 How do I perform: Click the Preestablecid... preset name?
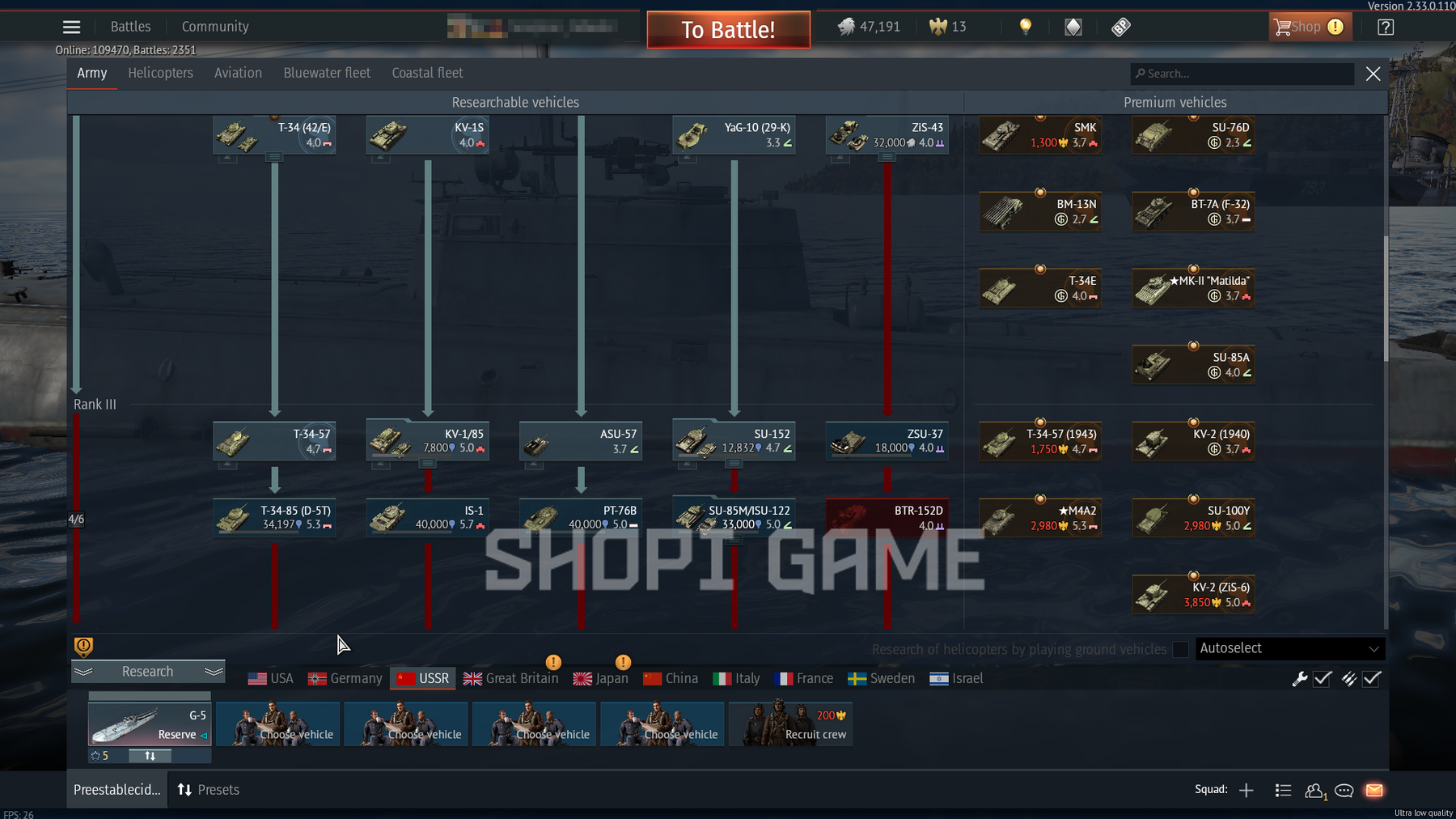(117, 790)
